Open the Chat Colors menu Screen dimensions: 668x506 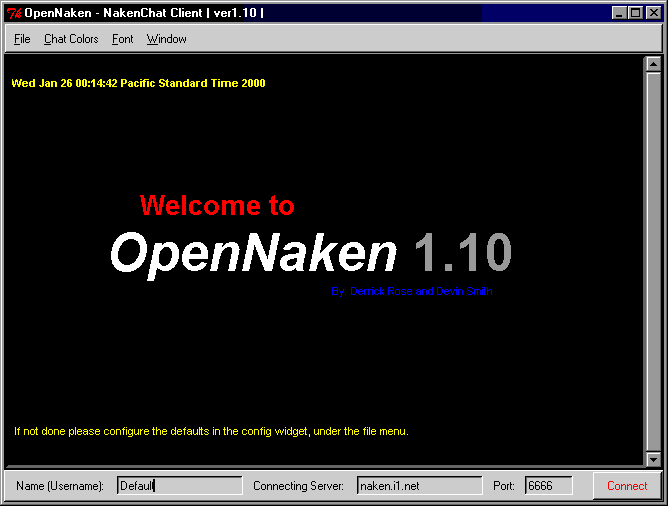[71, 39]
